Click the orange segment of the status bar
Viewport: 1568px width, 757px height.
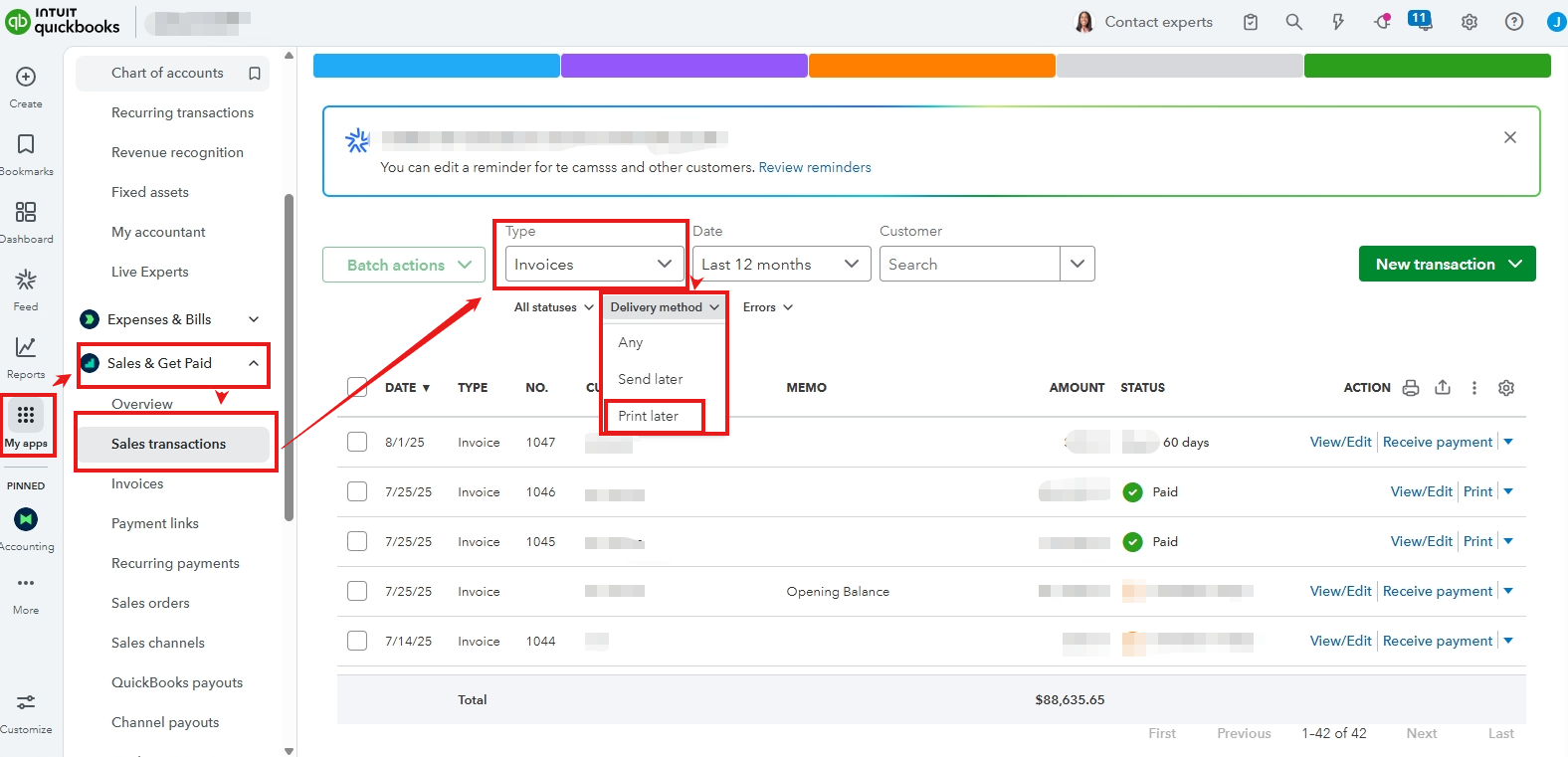(931, 66)
